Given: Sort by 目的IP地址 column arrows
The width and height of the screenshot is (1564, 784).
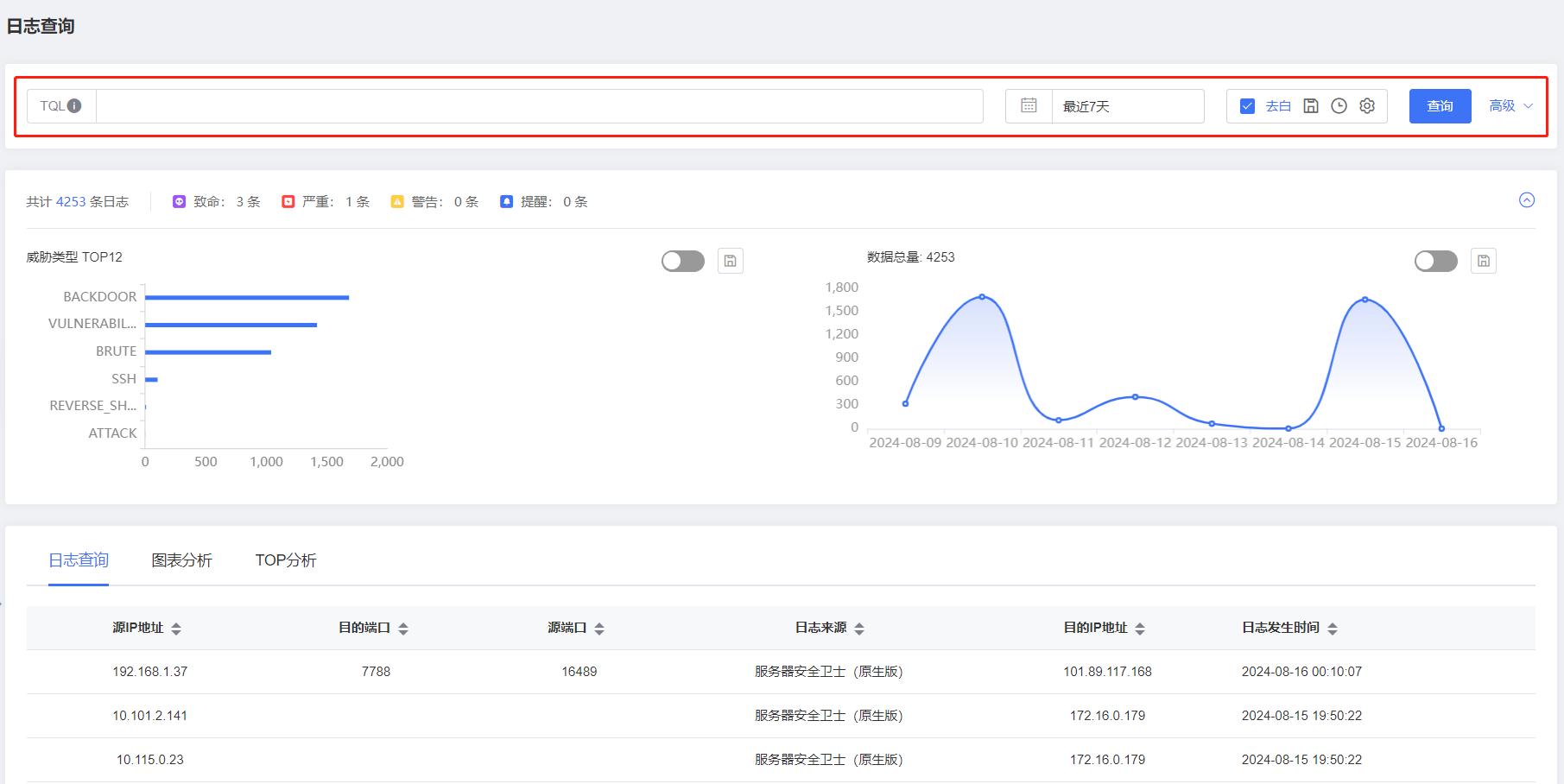Looking at the screenshot, I should (1140, 629).
